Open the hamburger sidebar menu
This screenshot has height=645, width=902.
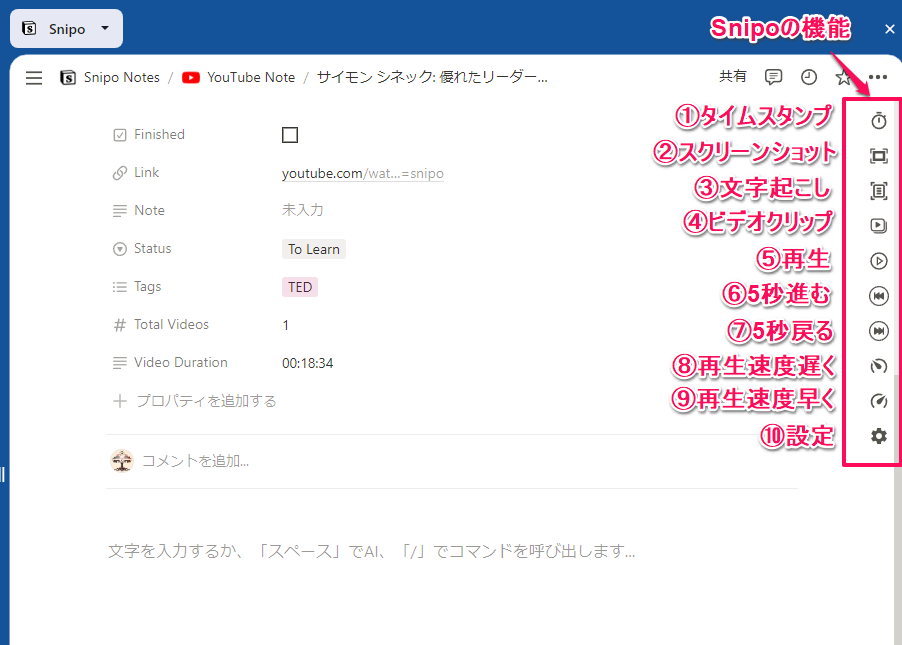click(34, 78)
